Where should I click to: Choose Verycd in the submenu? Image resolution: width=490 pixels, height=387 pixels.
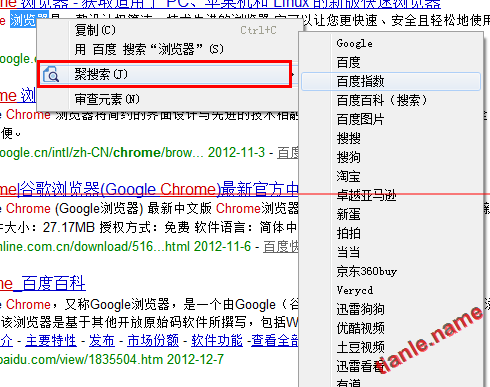(x=391, y=290)
